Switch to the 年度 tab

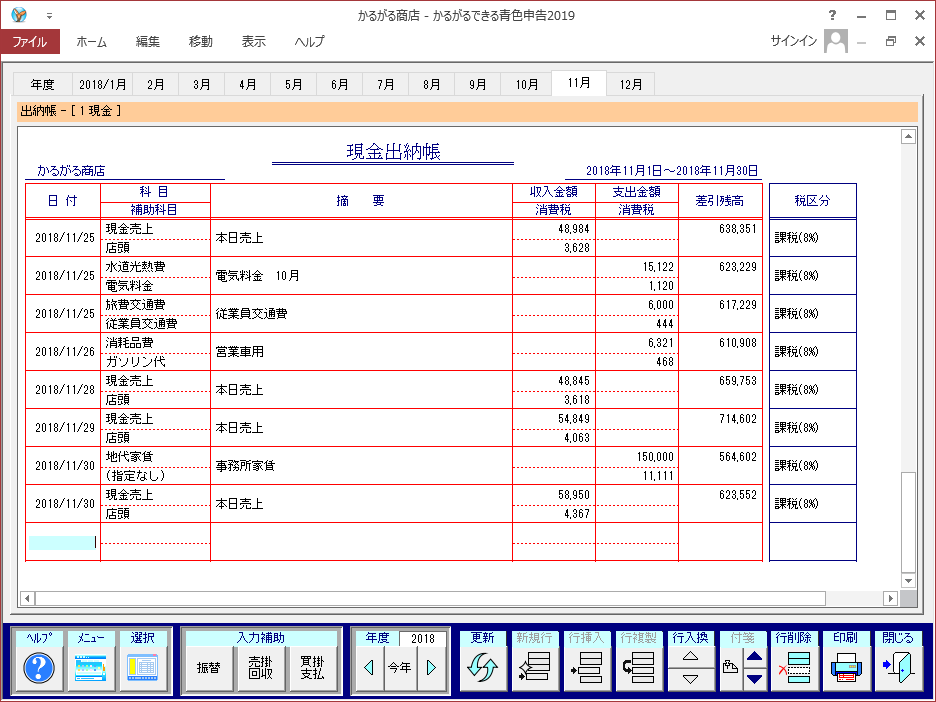click(x=42, y=85)
